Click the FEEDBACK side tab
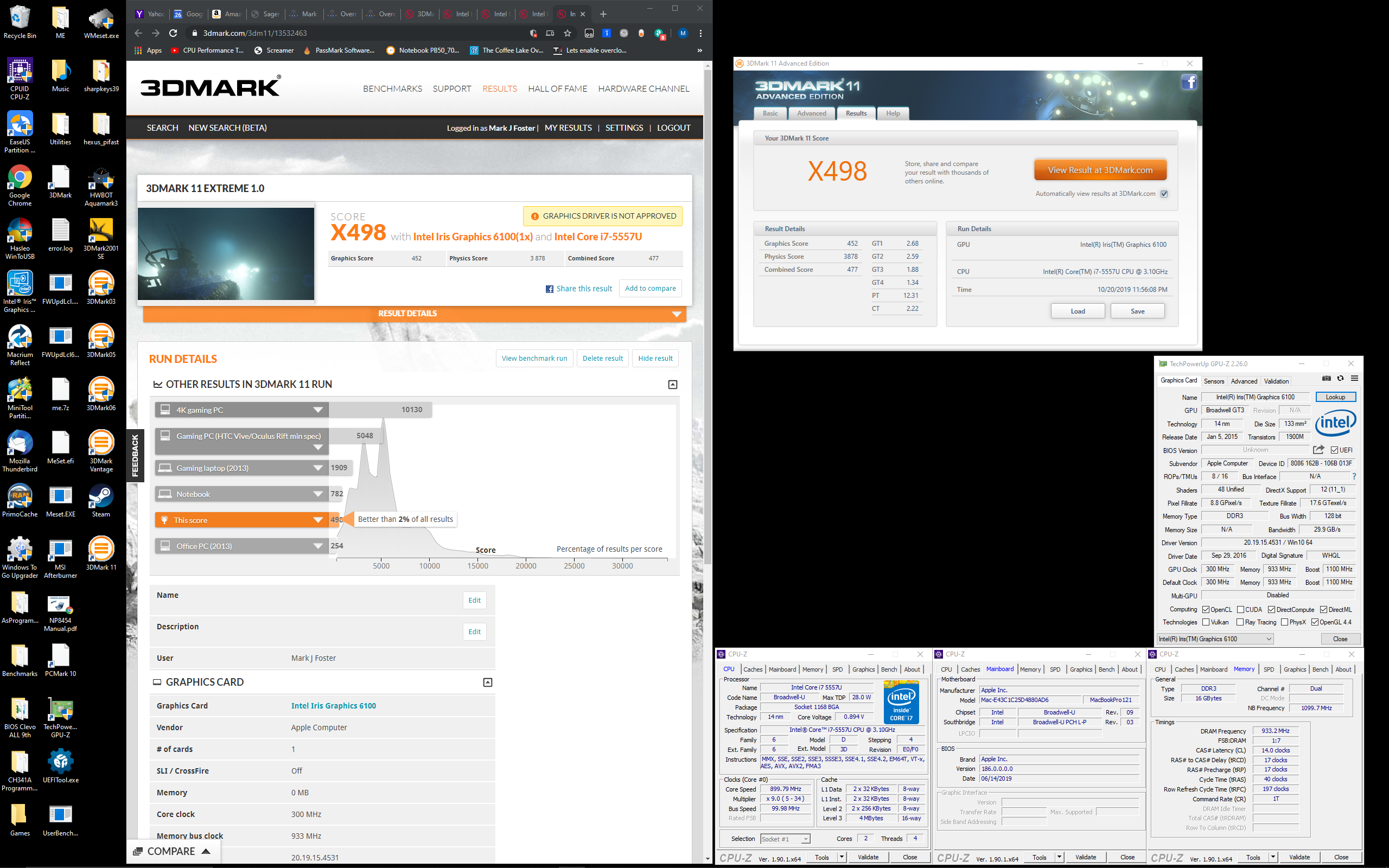The height and width of the screenshot is (868, 1389). click(136, 456)
